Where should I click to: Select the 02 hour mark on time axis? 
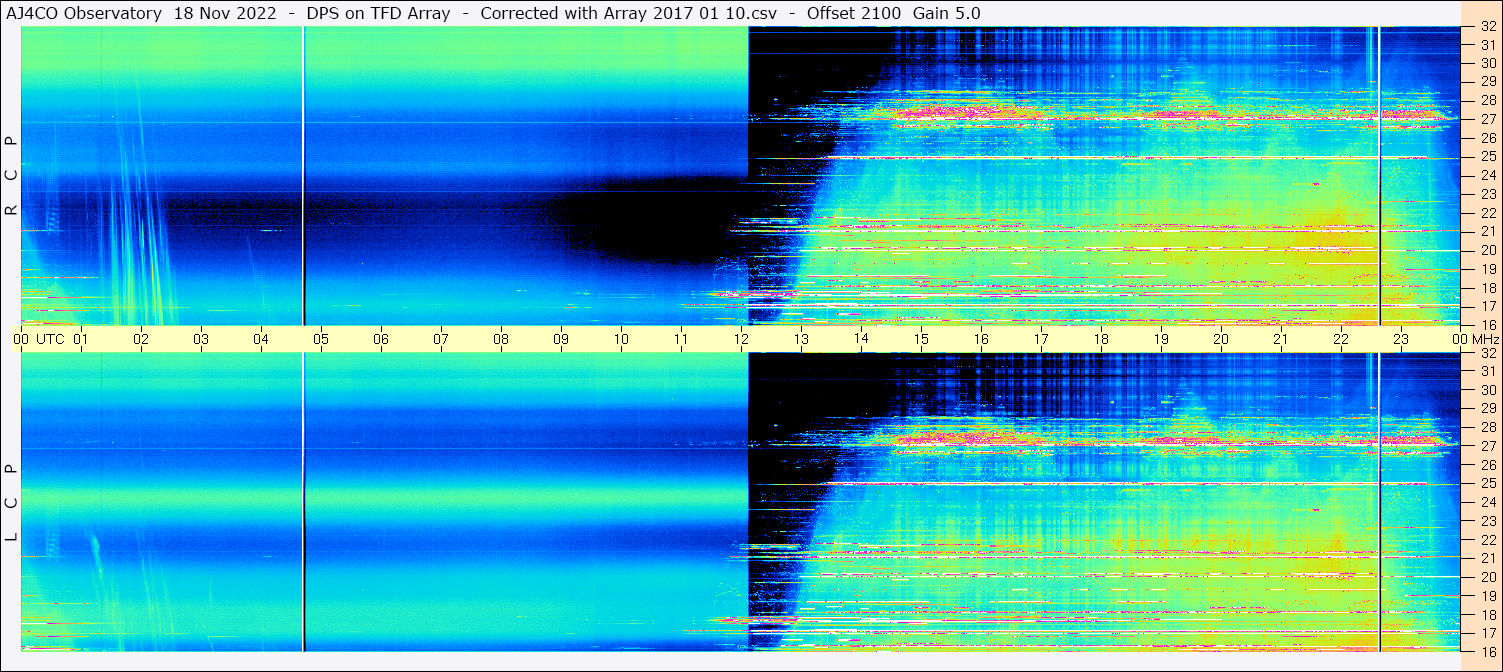[141, 339]
